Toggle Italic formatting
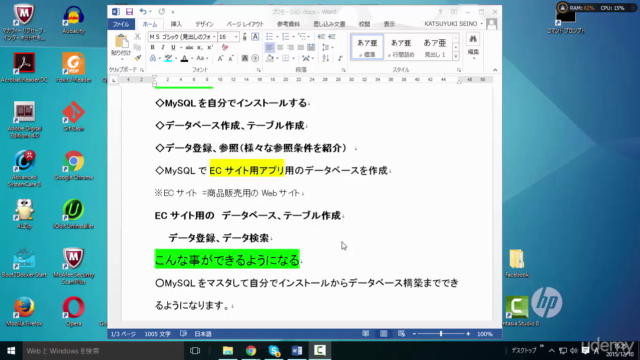Viewport: 640px width, 360px height. pyautogui.click(x=162, y=47)
